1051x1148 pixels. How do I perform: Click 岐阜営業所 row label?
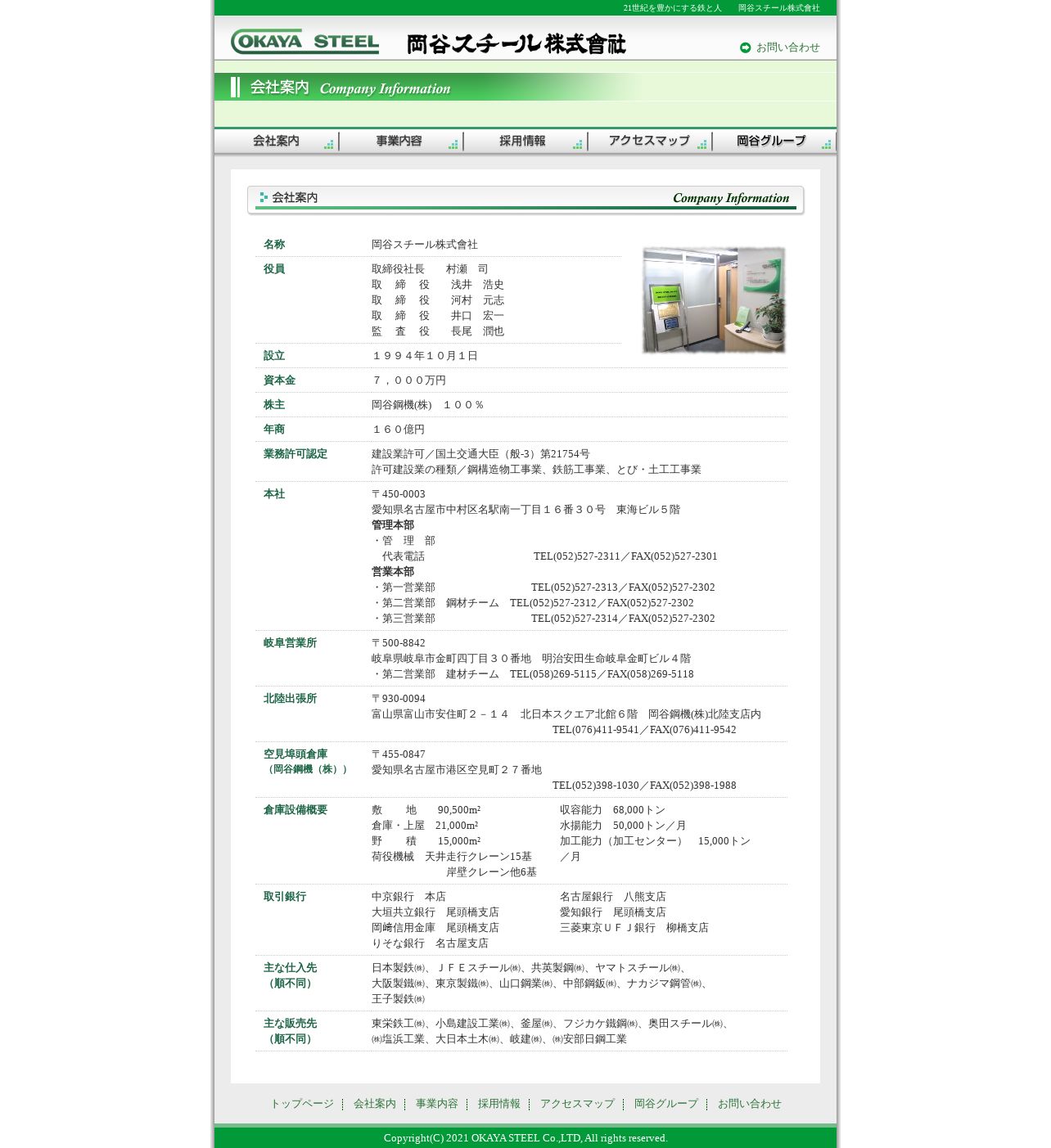click(x=290, y=643)
